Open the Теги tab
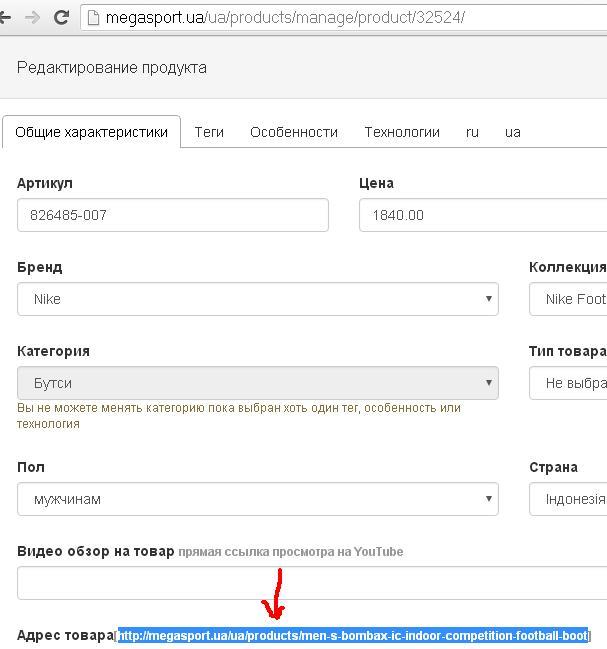The height and width of the screenshot is (649, 607). tap(209, 132)
